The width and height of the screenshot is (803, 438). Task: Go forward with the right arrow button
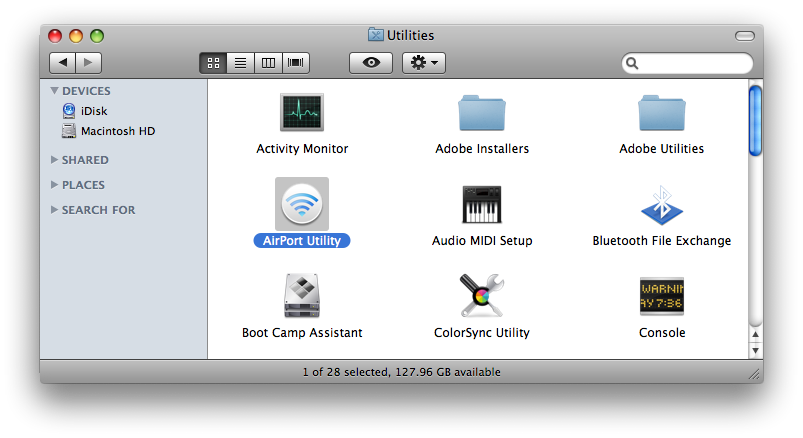[x=89, y=63]
